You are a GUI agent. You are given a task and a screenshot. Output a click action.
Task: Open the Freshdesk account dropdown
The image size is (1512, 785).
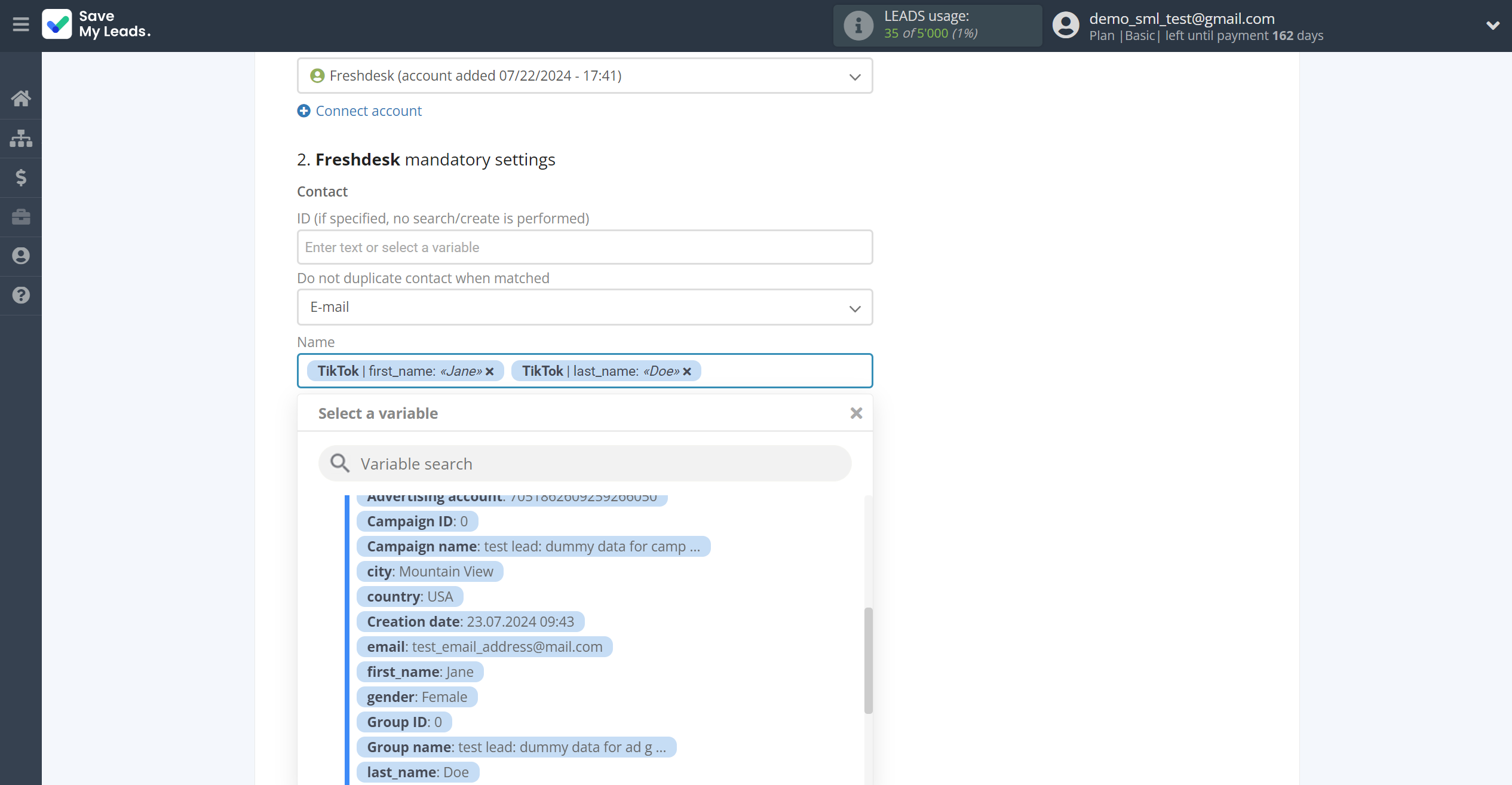585,76
